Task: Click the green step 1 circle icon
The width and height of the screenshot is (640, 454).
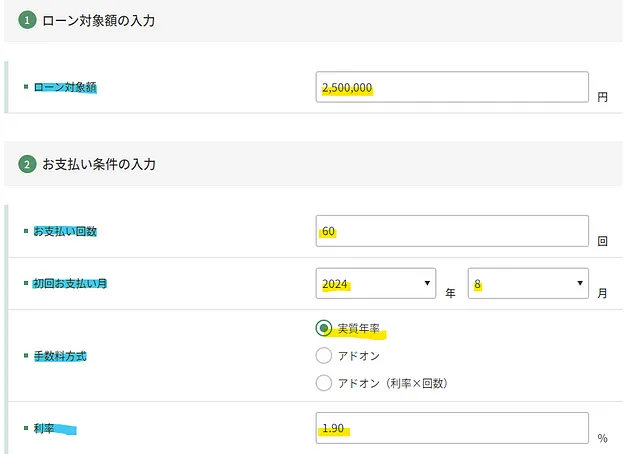Action: click(27, 20)
